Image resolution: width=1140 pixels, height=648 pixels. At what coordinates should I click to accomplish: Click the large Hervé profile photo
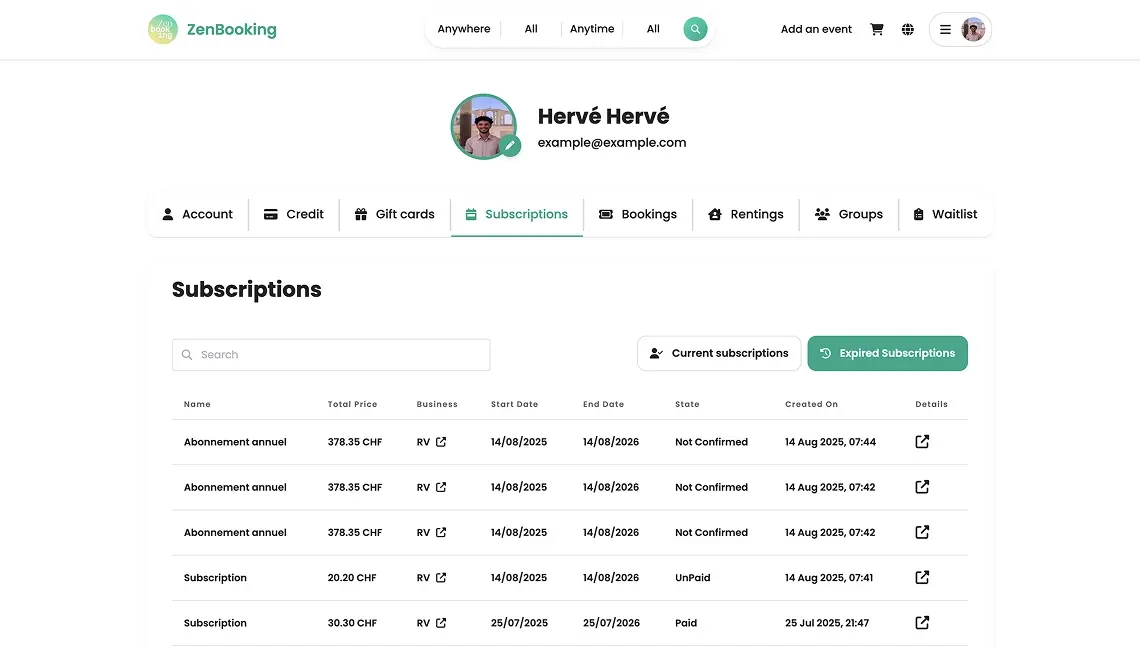pyautogui.click(x=483, y=127)
